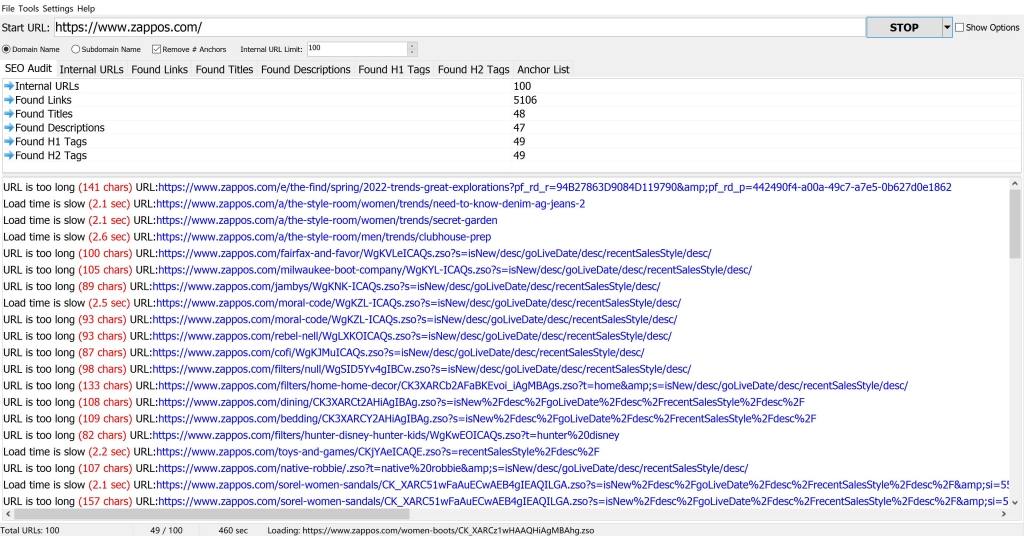Image resolution: width=1024 pixels, height=536 pixels.
Task: Switch to the Found H2 Tags tab
Action: pos(473,69)
